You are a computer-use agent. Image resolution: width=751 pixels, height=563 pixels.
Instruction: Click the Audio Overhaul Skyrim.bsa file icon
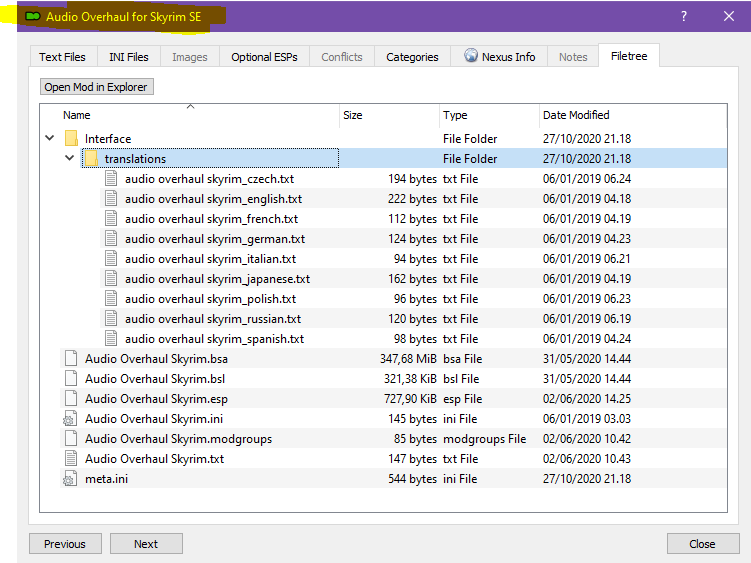[x=71, y=359]
